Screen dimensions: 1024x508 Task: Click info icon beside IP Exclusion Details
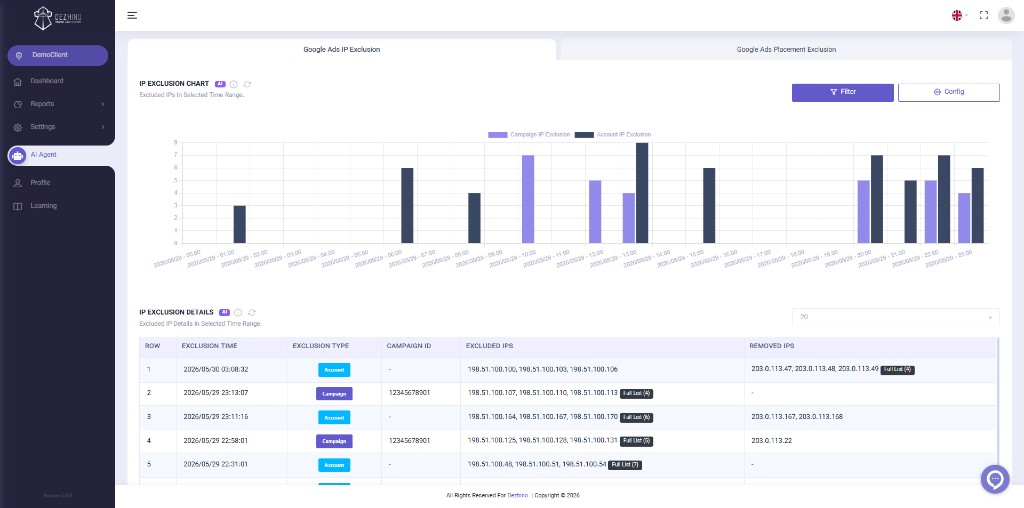238,313
